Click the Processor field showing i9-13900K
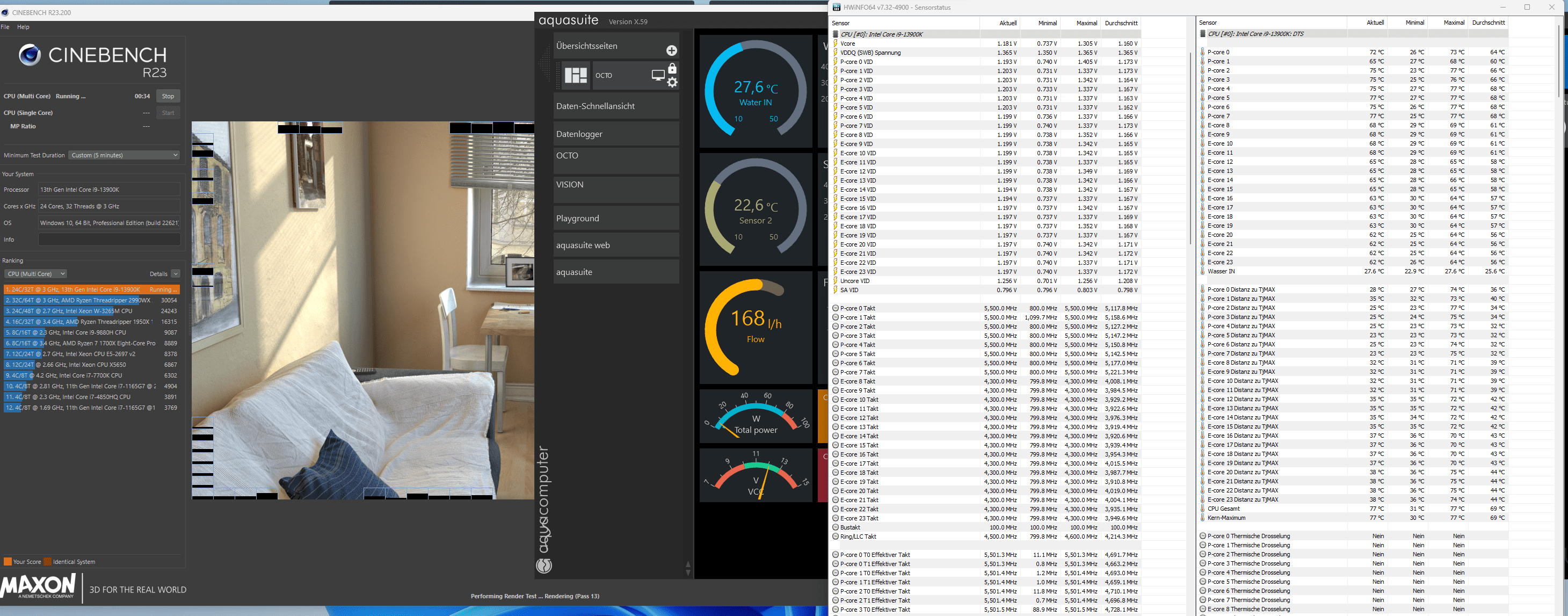Screen dimensions: 1568x616 [x=110, y=189]
